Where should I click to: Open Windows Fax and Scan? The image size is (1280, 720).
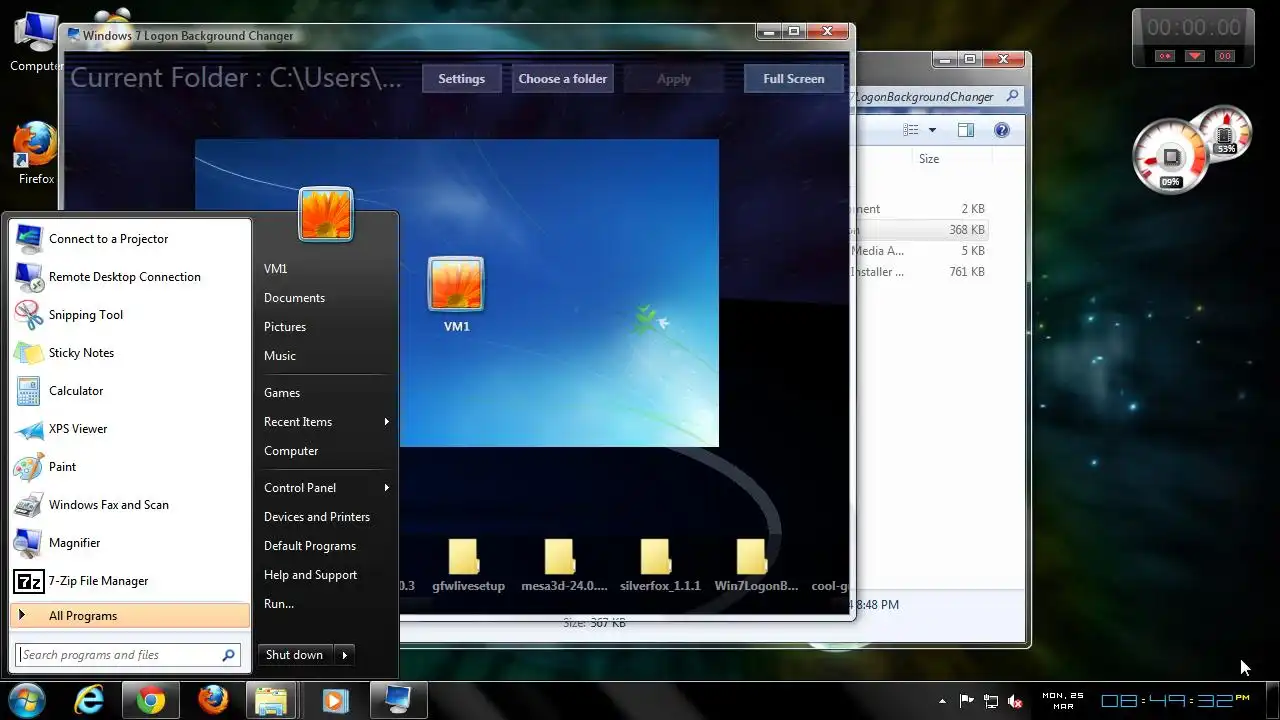130,505
